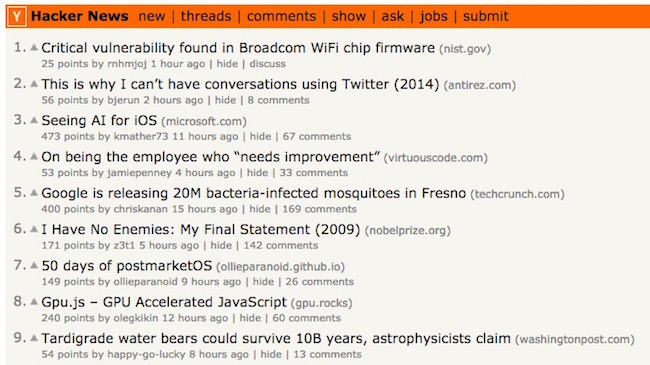
Task: Filter stories from washingtonpost.com domain
Action: [x=575, y=339]
